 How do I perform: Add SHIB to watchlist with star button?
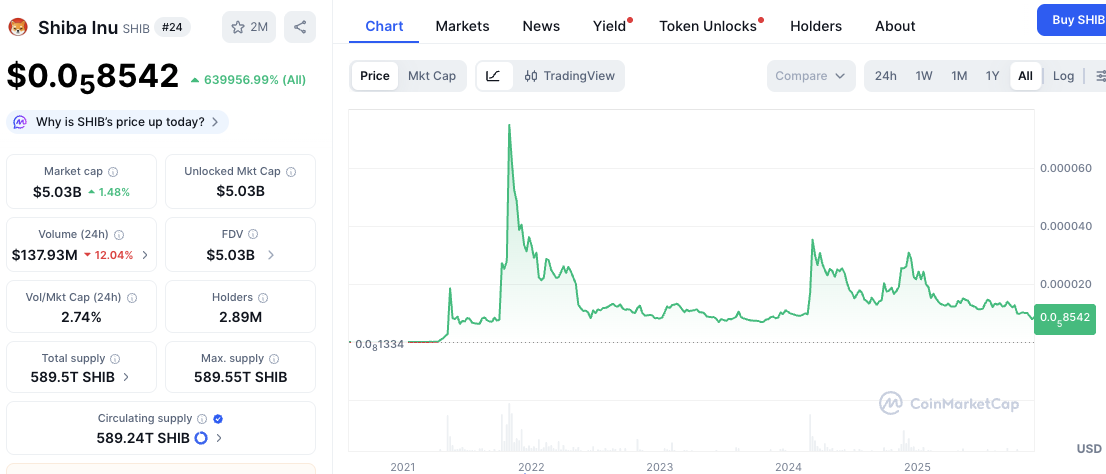point(249,27)
